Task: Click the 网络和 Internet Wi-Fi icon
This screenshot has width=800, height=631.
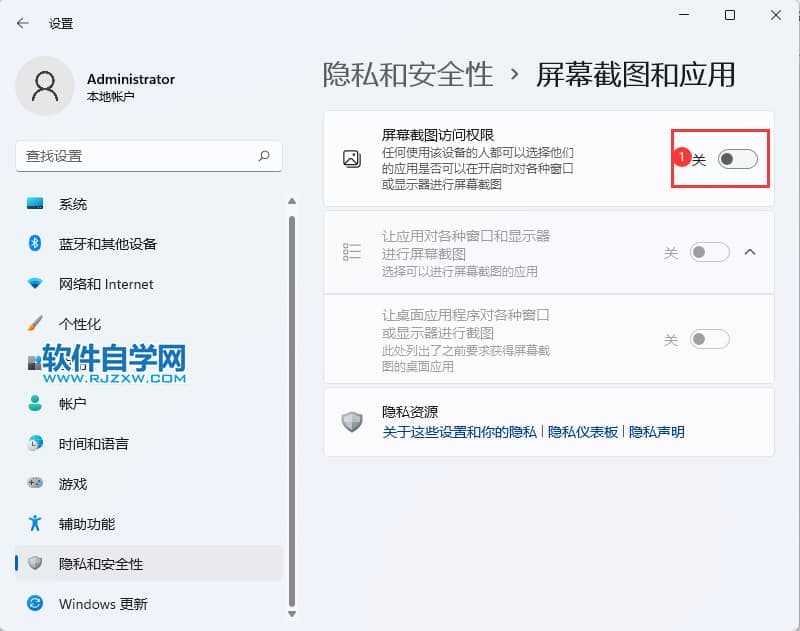Action: tap(36, 284)
